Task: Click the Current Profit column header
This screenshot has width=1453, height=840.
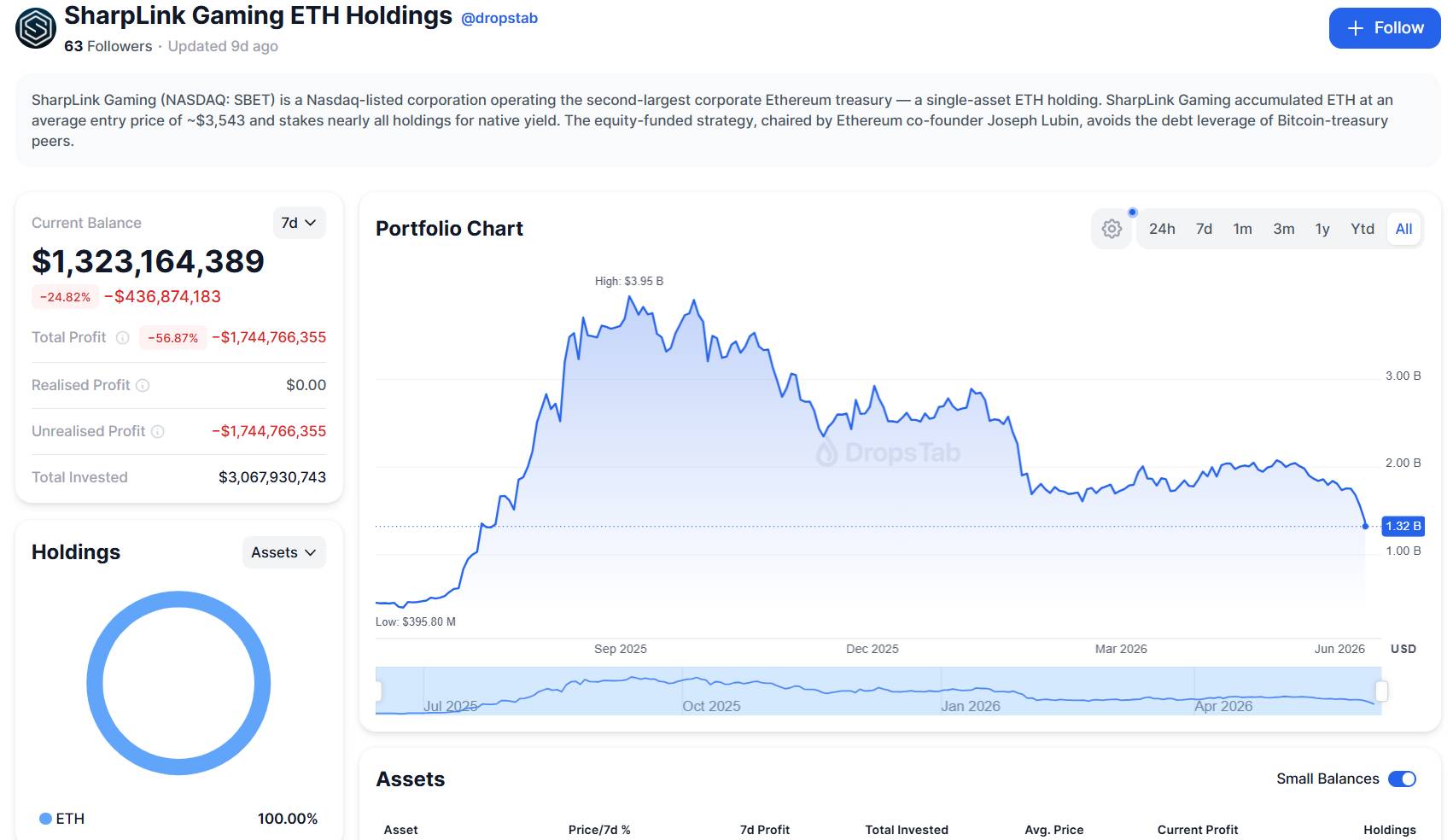Action: pos(1198,830)
